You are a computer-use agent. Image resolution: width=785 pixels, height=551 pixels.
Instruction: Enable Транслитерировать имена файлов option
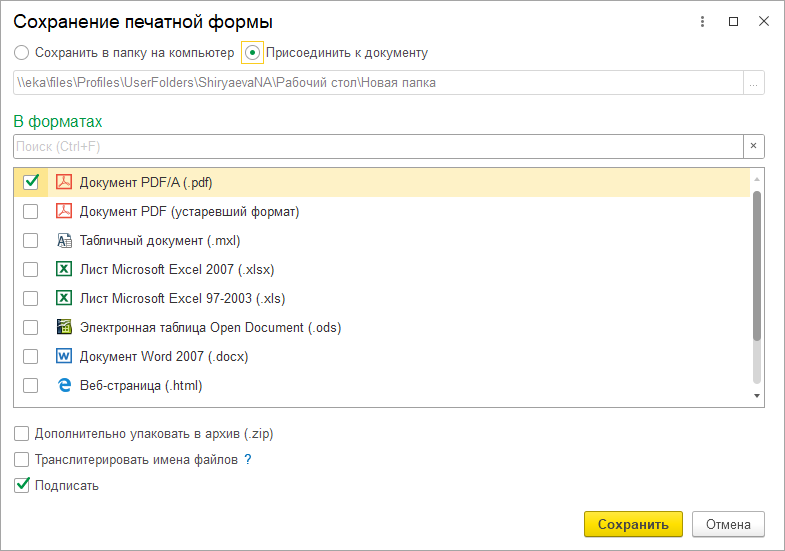tap(22, 460)
